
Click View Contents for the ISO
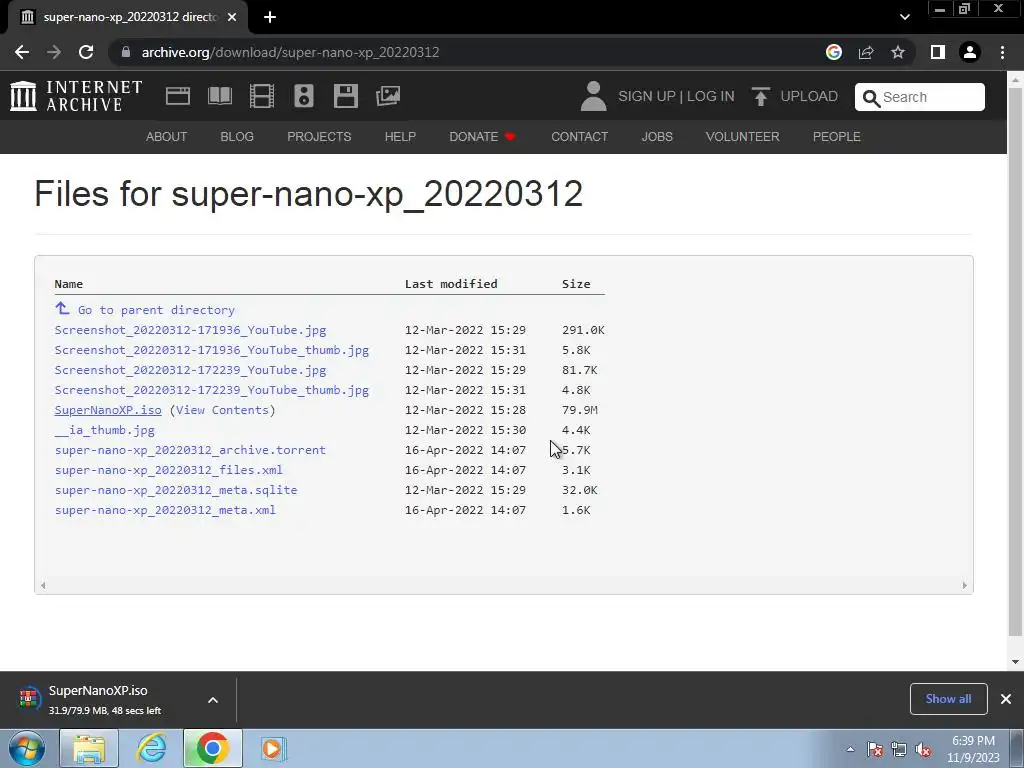point(222,410)
